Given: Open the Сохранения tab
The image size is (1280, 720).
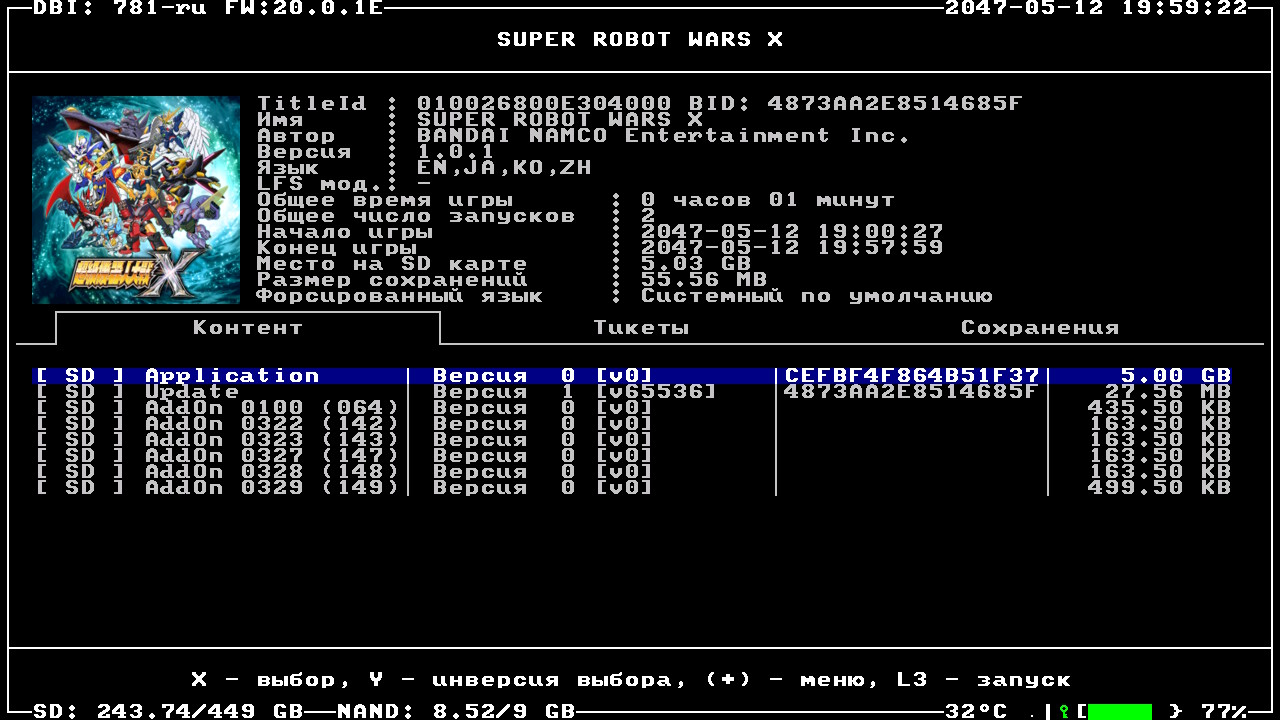Looking at the screenshot, I should 1039,328.
